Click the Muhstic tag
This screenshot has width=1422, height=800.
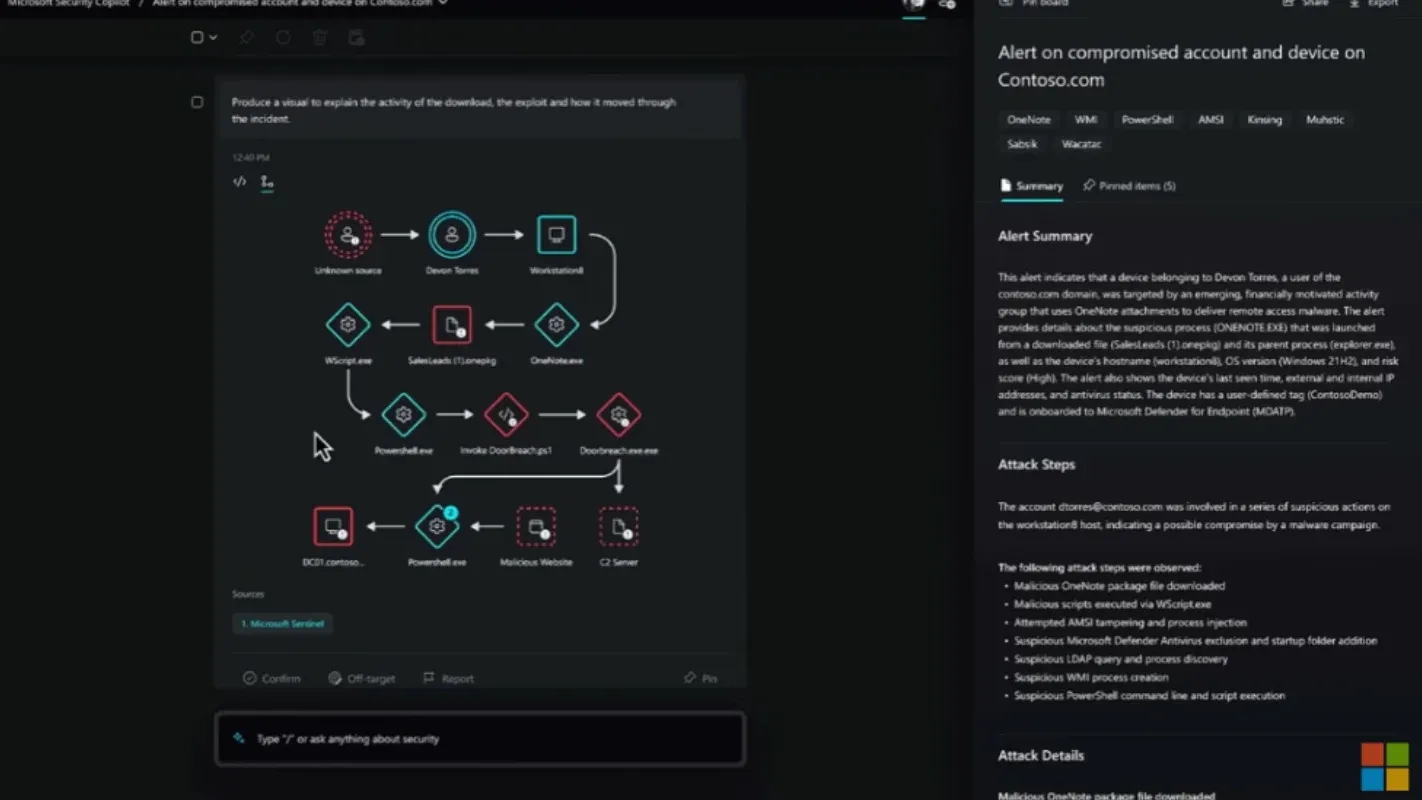1325,120
